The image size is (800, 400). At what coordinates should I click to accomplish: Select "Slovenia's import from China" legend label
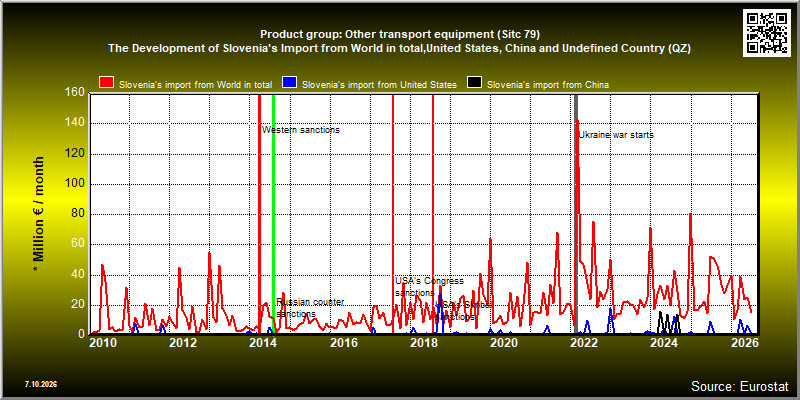point(548,85)
